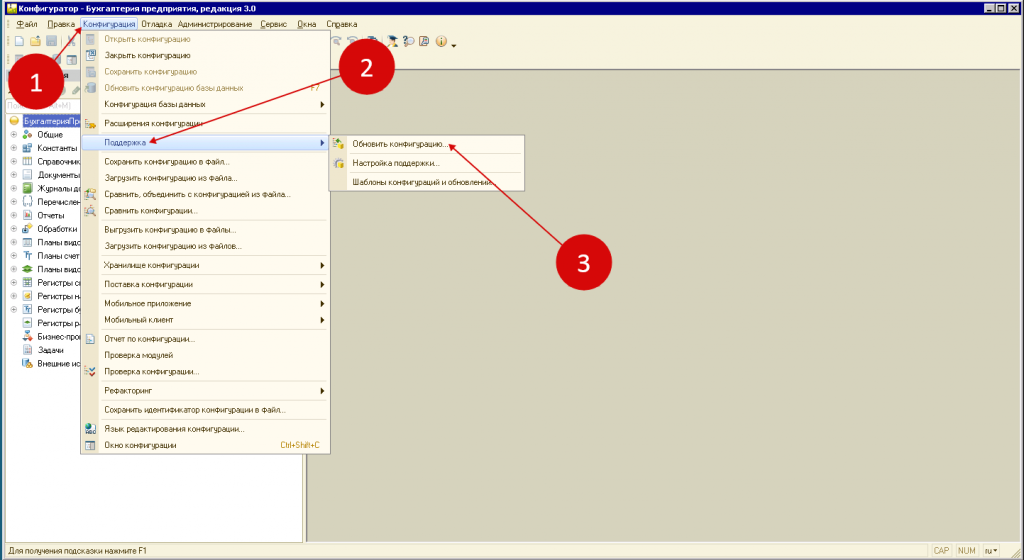The image size is (1024, 560).
Task: Open the Syntax assistant graduate-cap icon
Action: tap(392, 41)
